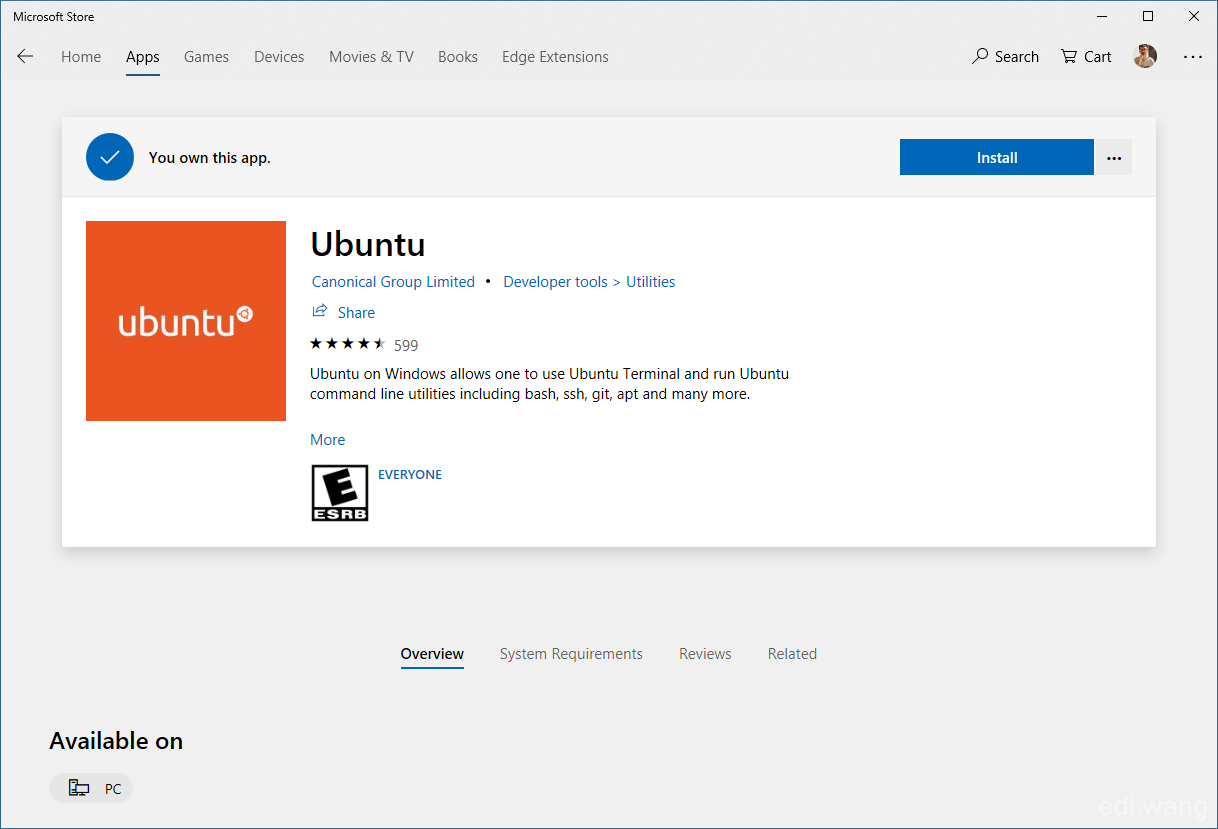Image resolution: width=1218 pixels, height=829 pixels.
Task: Click the EVERYONE rating link
Action: tap(410, 475)
